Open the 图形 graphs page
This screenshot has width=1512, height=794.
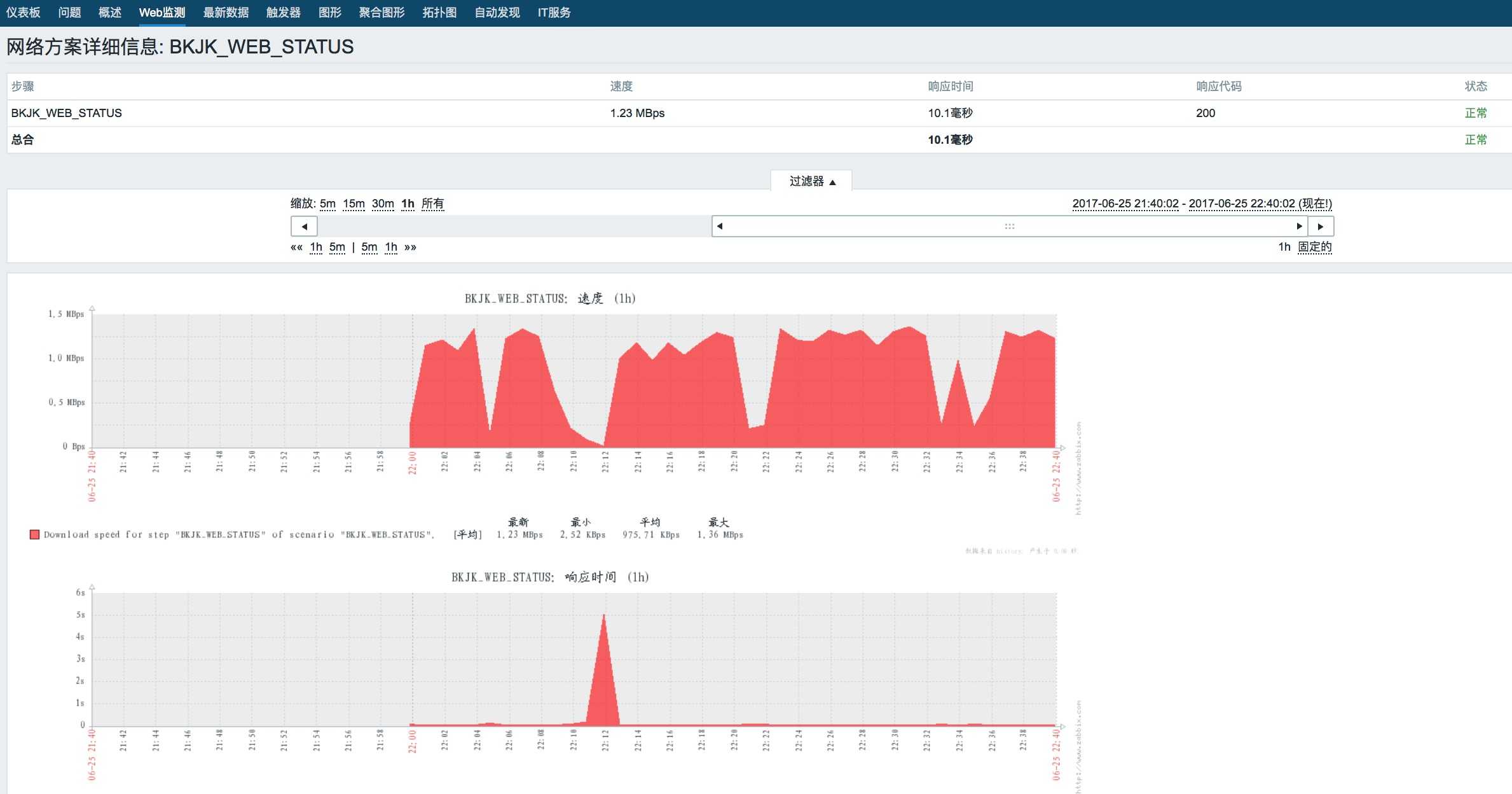pyautogui.click(x=330, y=13)
